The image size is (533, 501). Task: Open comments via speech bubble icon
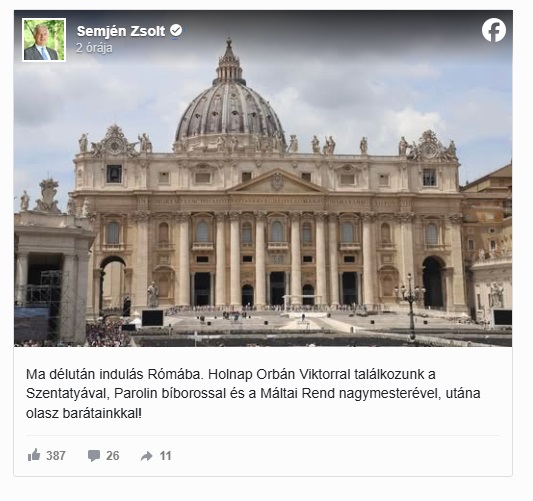pyautogui.click(x=94, y=455)
